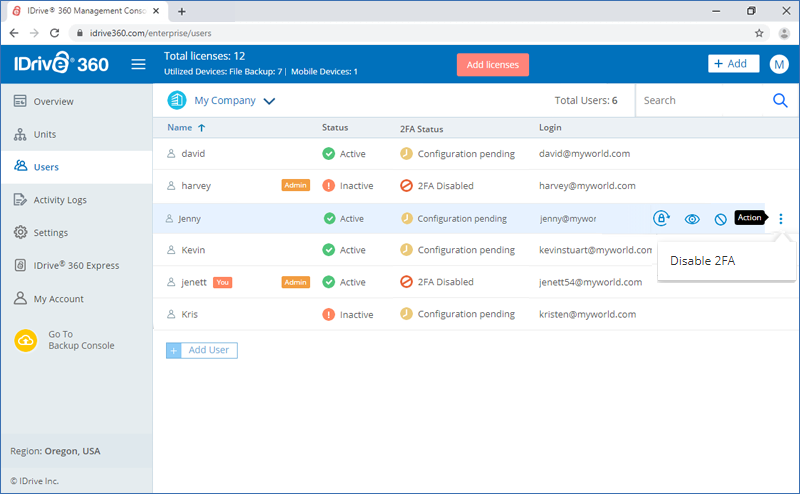
Task: Click the browser address bar URL
Action: point(151,33)
